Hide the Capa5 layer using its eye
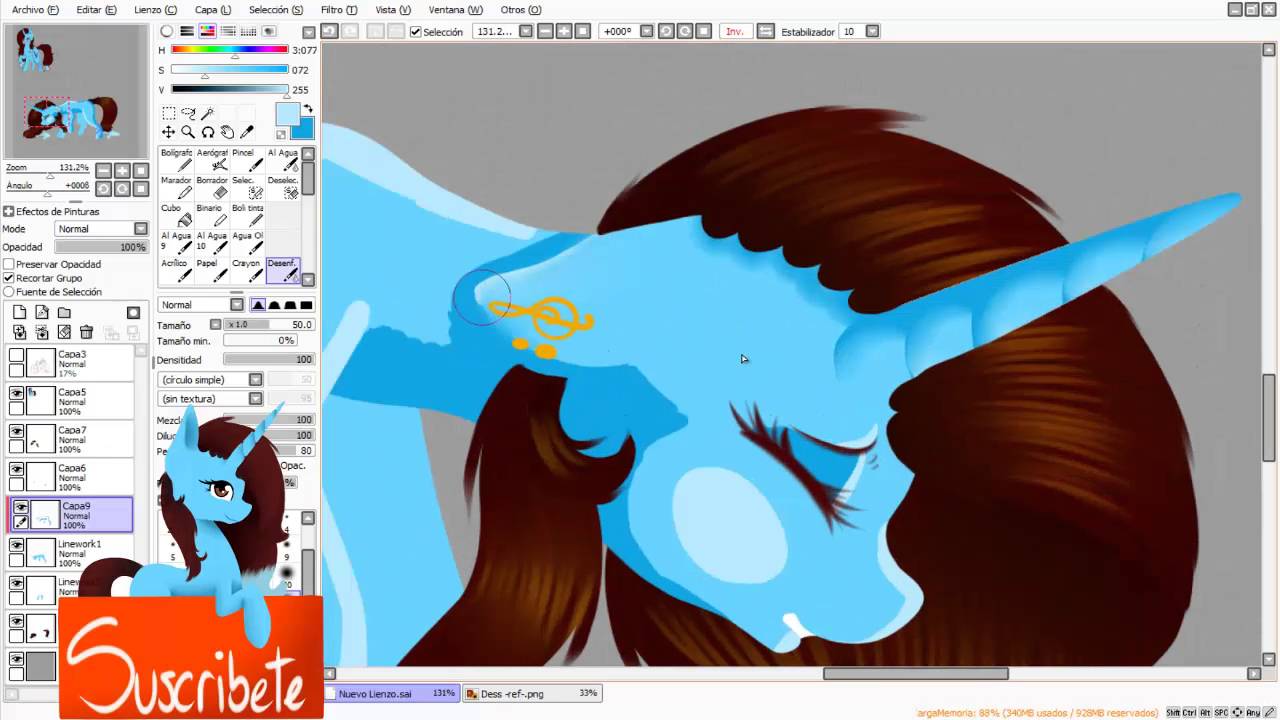 pos(16,394)
